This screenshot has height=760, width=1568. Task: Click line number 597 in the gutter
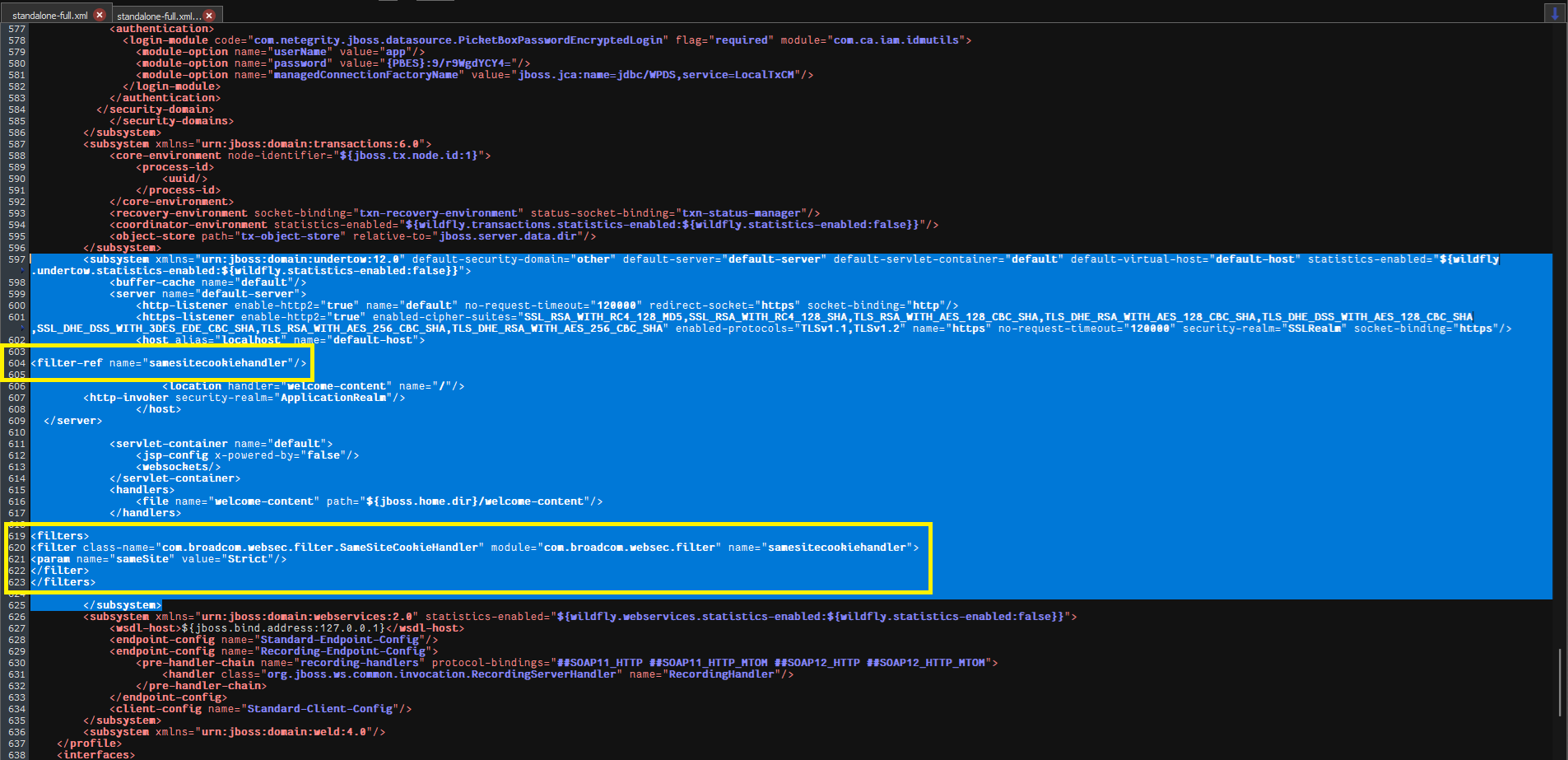tap(16, 259)
